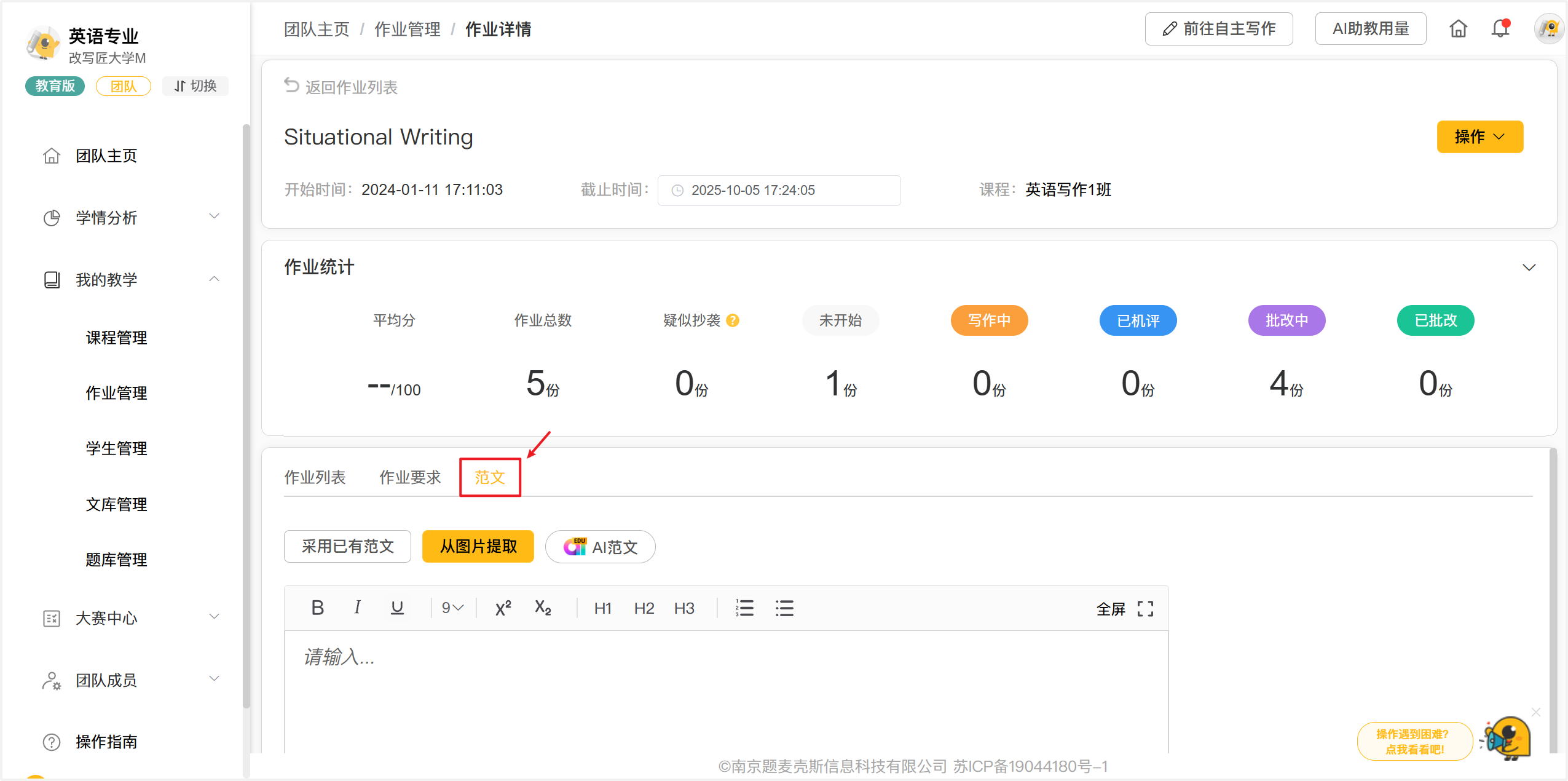The image size is (1568, 781).
Task: Toggle bold formatting in editor
Action: 317,608
